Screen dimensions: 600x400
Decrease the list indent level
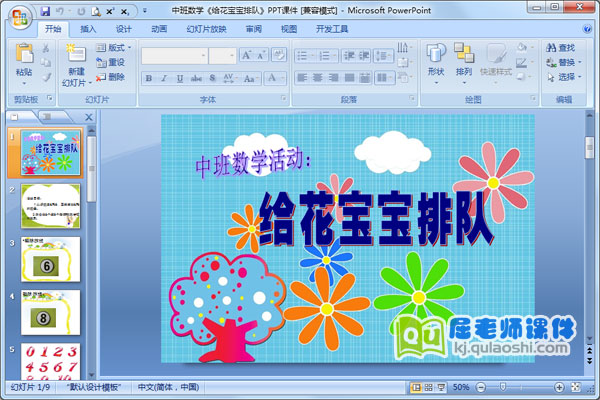349,56
